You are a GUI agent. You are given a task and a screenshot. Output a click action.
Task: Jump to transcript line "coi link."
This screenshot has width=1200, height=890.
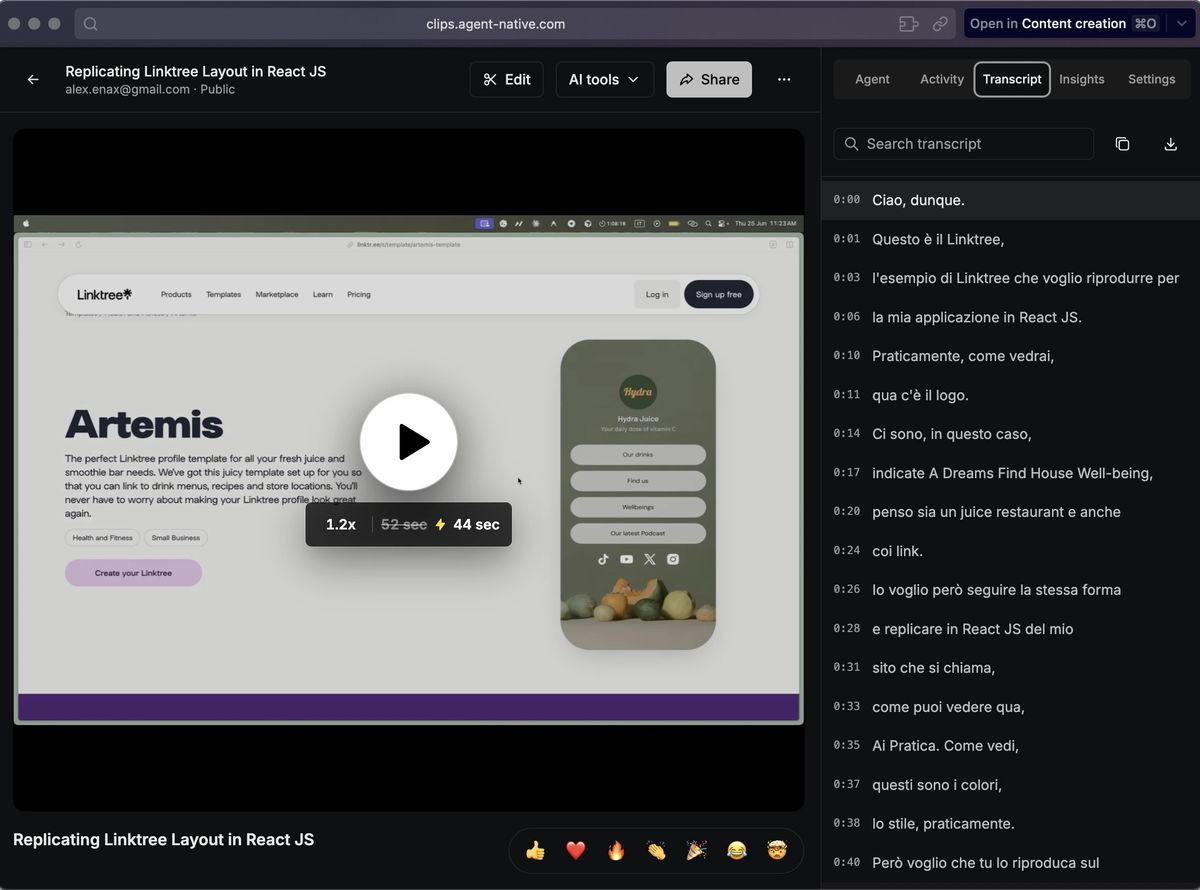click(1010, 551)
